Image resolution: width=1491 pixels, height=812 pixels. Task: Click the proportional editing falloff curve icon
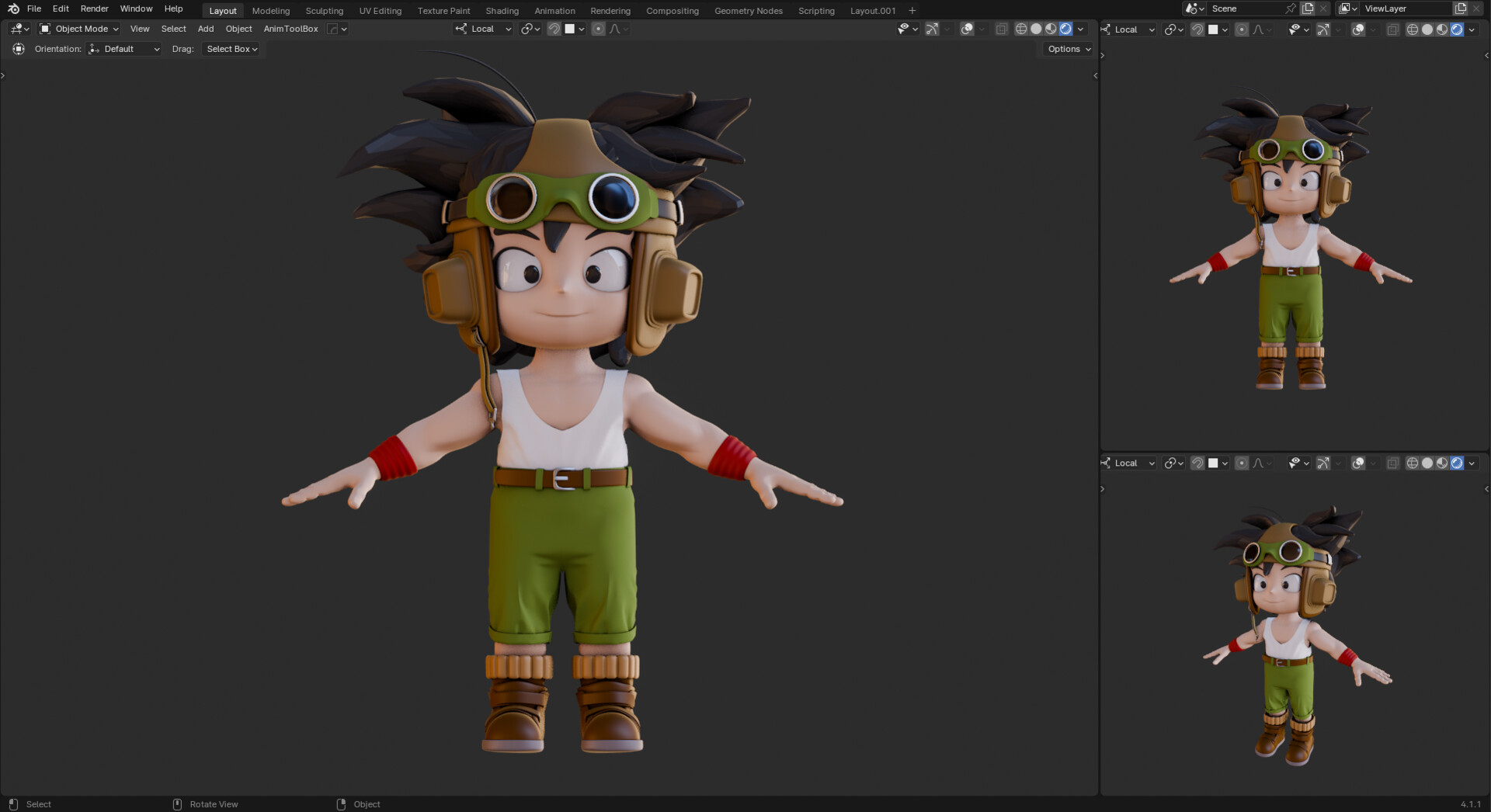(616, 29)
